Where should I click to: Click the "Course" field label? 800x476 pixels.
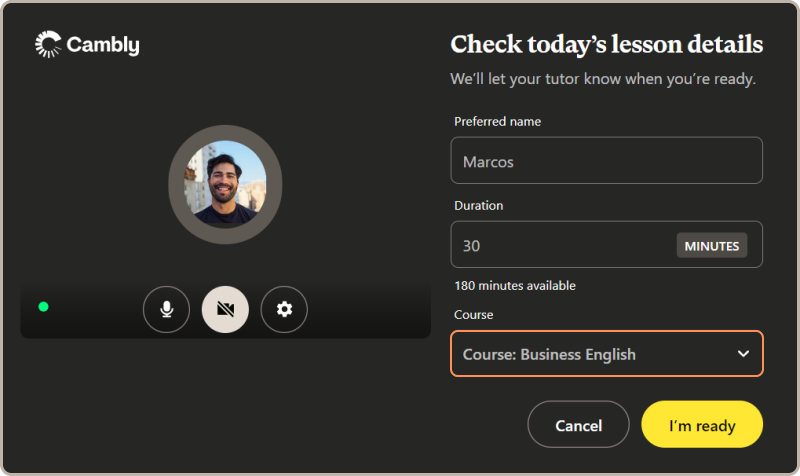[474, 314]
